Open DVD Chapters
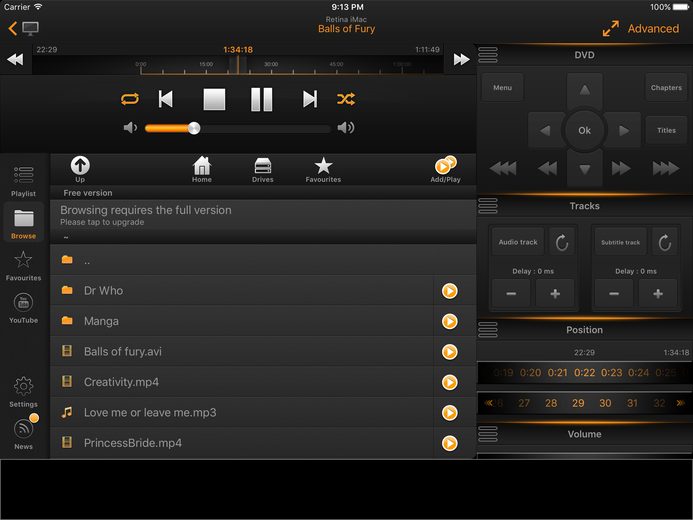The width and height of the screenshot is (693, 520). [666, 87]
